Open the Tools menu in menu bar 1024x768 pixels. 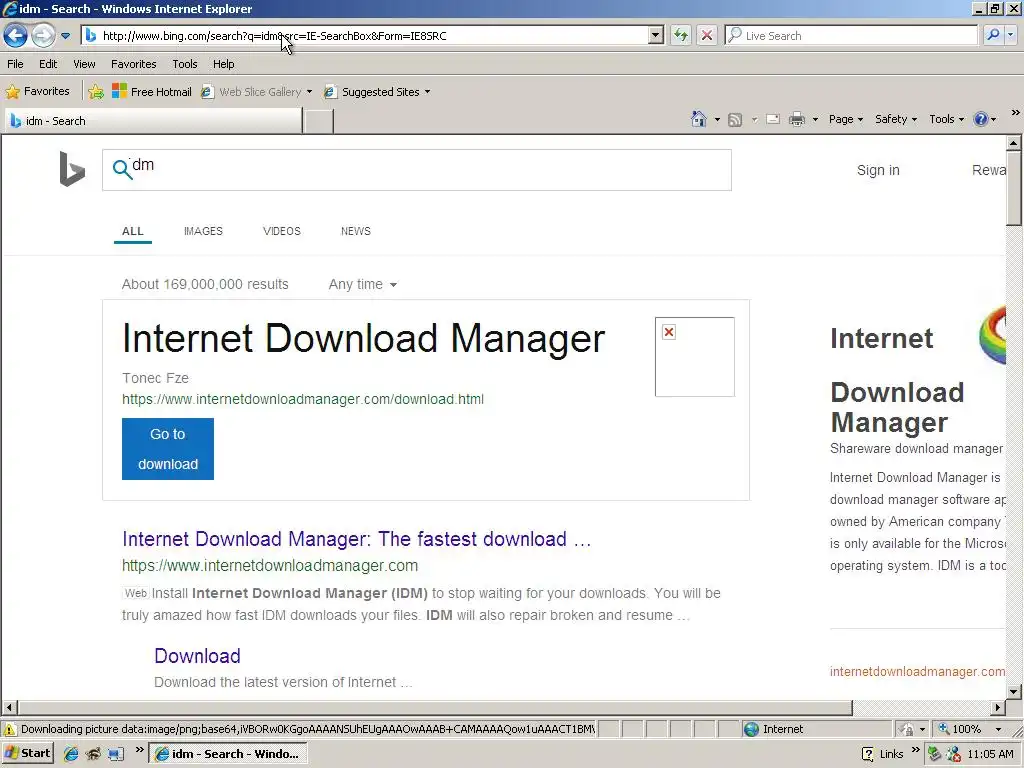click(x=185, y=64)
